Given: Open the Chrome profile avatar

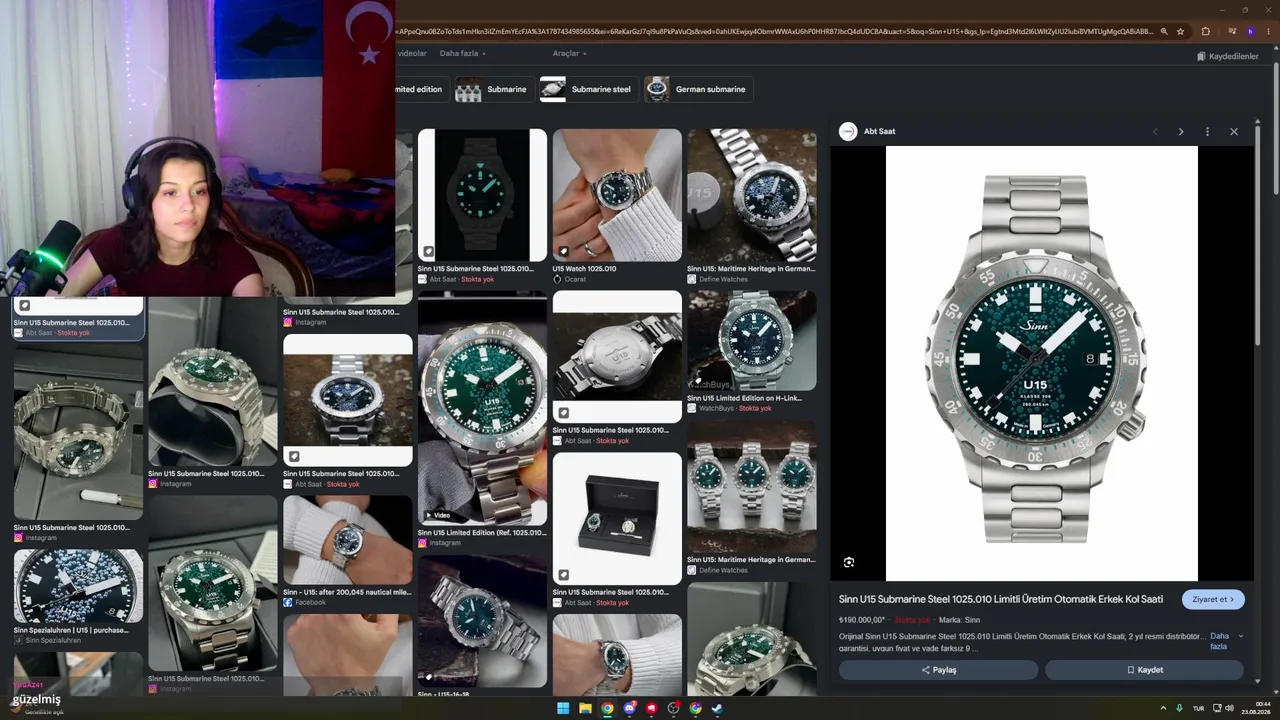Looking at the screenshot, I should click(1250, 32).
